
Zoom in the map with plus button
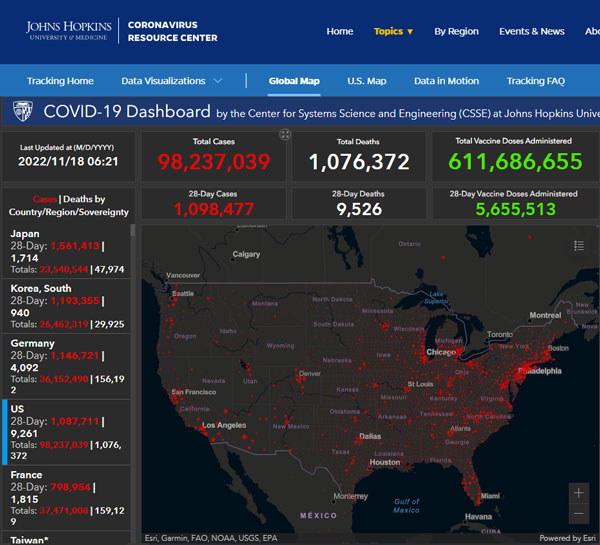coord(579,493)
